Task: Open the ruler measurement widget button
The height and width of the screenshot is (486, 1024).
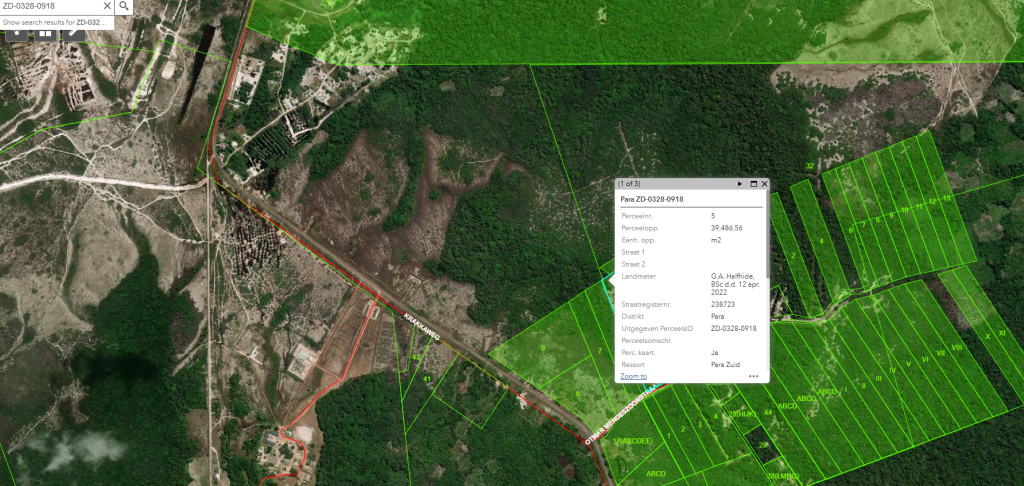Action: (x=74, y=33)
